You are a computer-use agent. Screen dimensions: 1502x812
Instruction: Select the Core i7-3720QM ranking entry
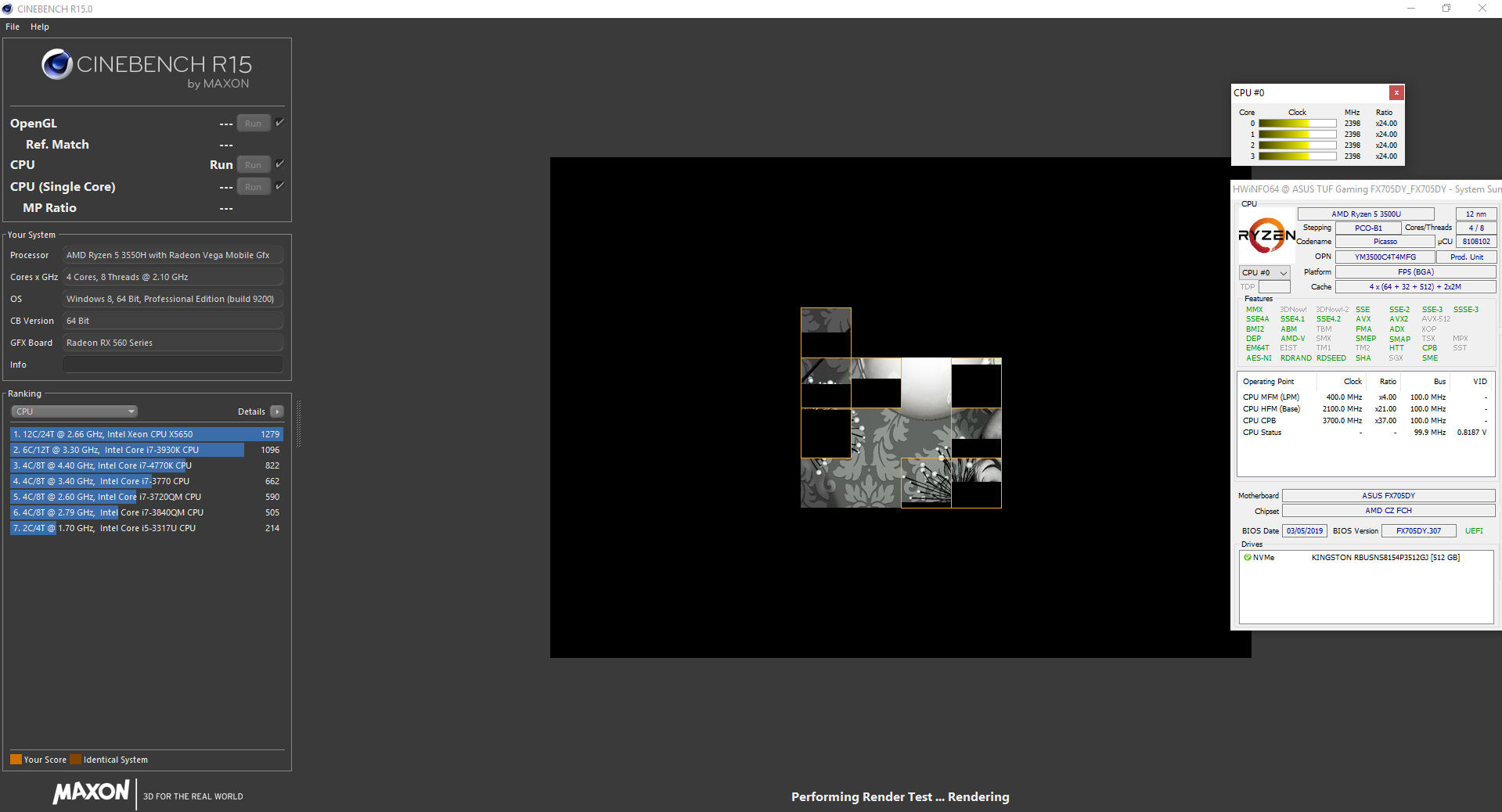click(x=146, y=497)
